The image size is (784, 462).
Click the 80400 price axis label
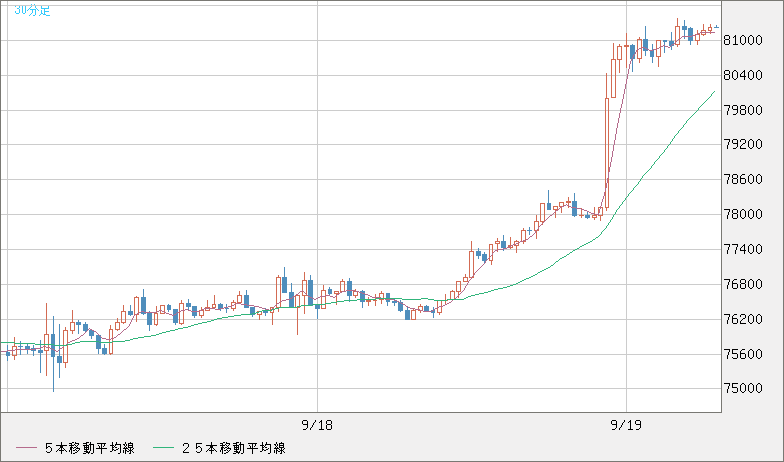(x=743, y=76)
